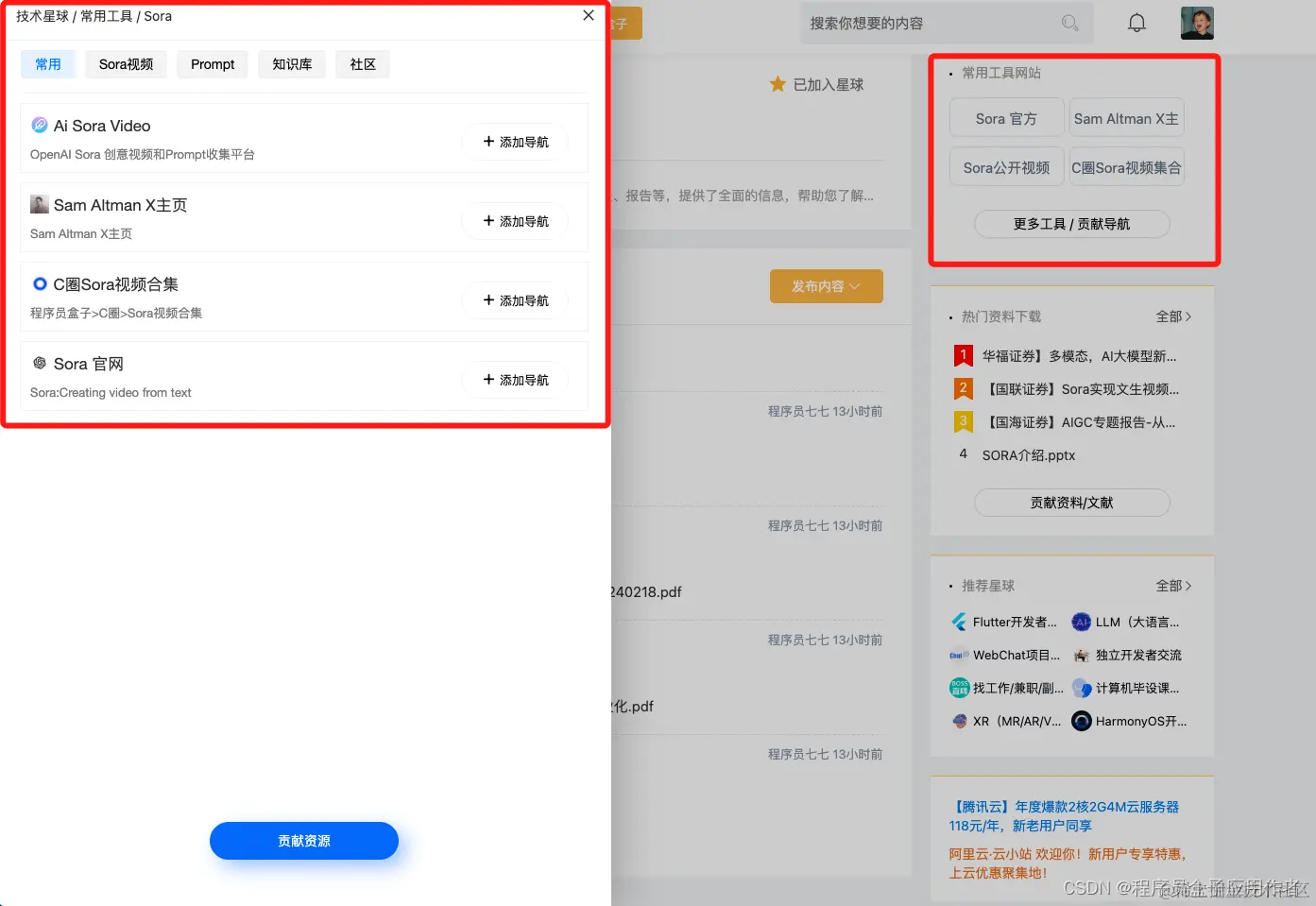Screen dimensions: 1316x906
Task: Click the HarmonyOS开 planet icon
Action: tap(1082, 721)
